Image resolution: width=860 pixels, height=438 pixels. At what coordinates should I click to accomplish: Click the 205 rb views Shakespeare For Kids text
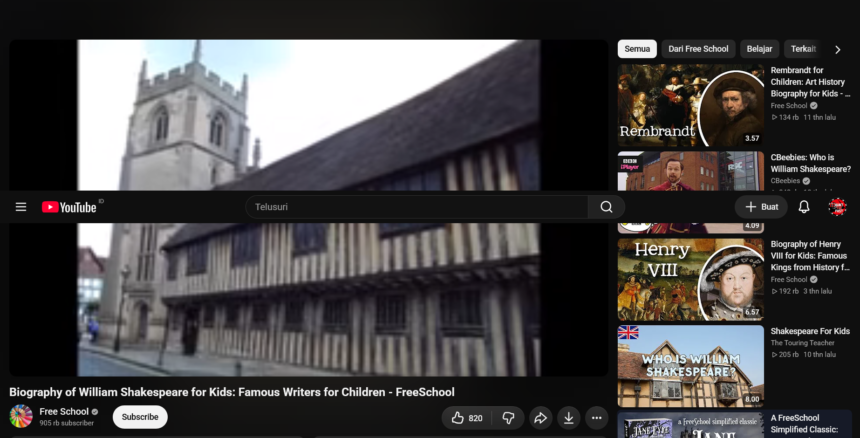point(785,355)
